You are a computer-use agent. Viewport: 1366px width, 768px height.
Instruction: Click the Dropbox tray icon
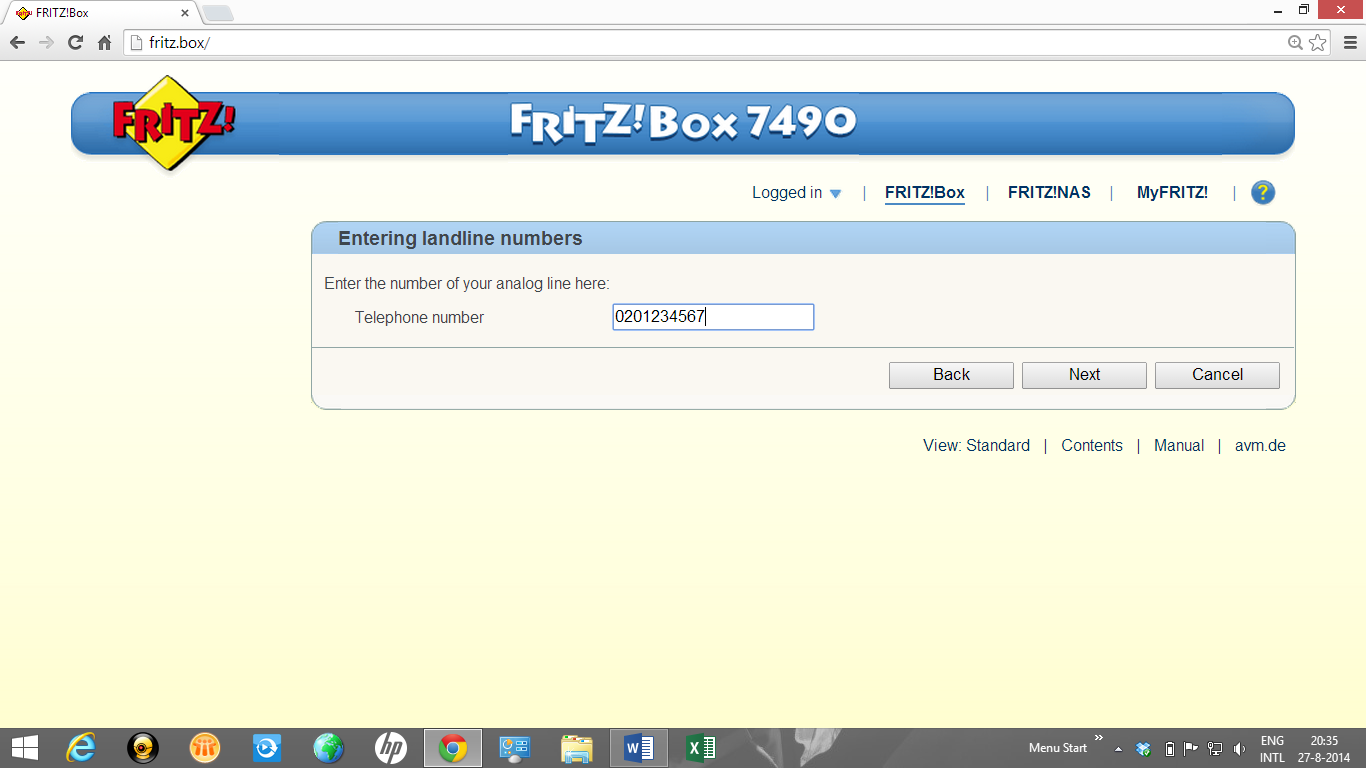pyautogui.click(x=1144, y=748)
